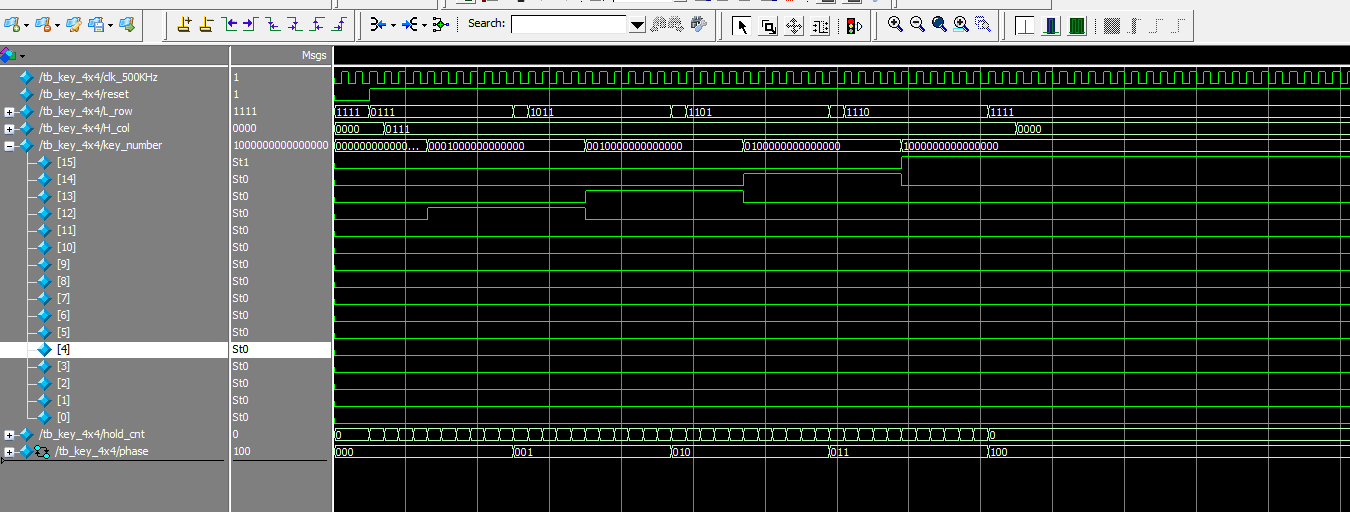Find previous falling edge icon

(273, 25)
